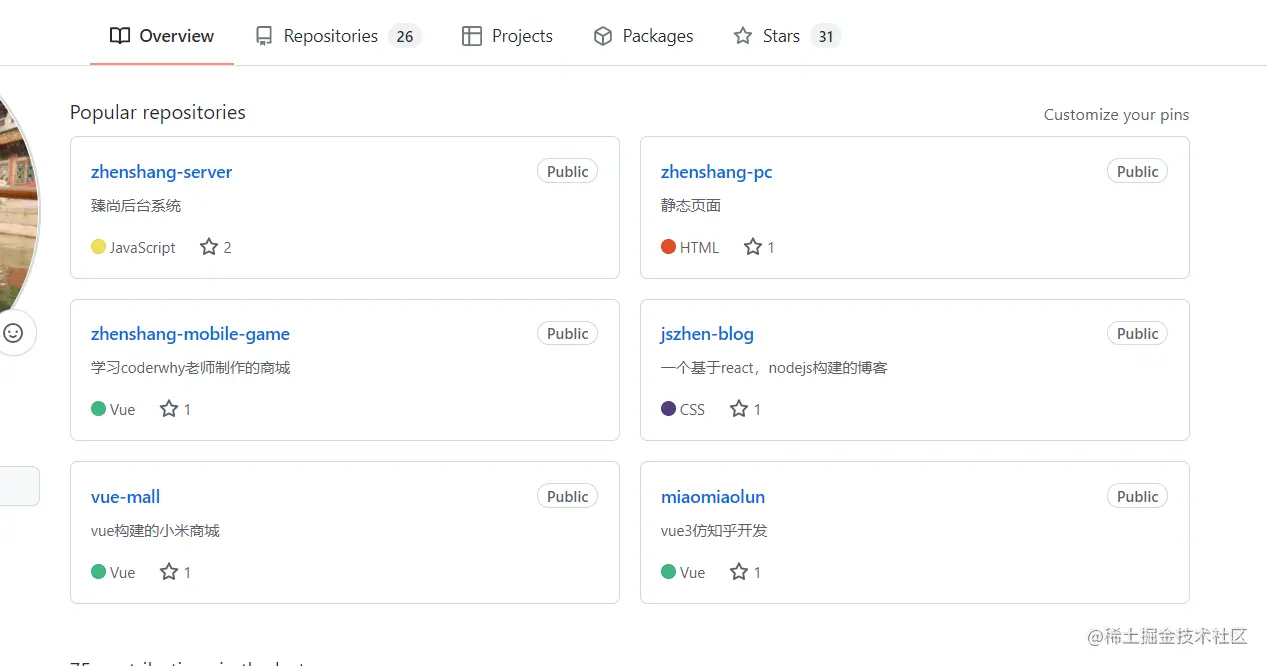The width and height of the screenshot is (1267, 666).
Task: Click Vue language dot on miaomiaolun card
Action: pyautogui.click(x=669, y=571)
